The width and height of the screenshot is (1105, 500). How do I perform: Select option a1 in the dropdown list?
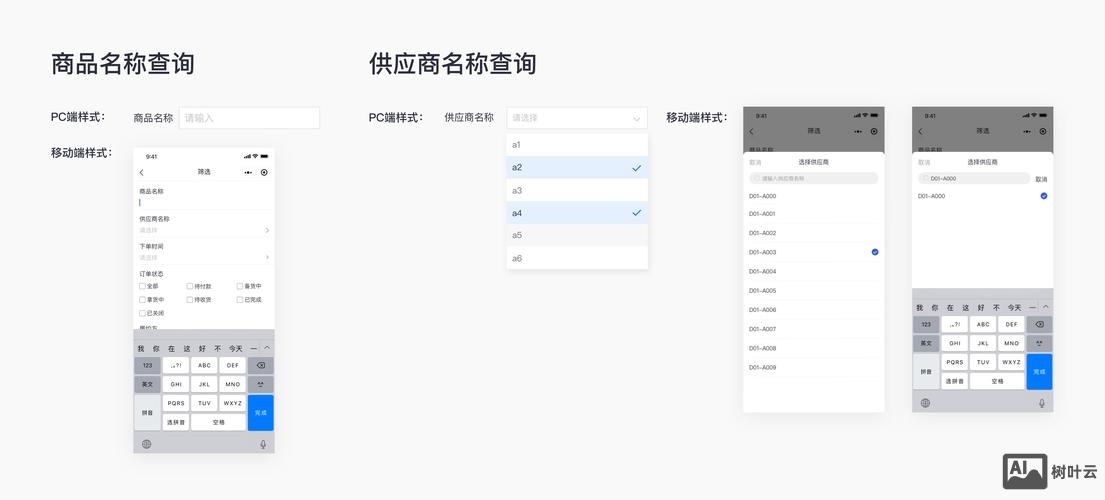pos(576,145)
